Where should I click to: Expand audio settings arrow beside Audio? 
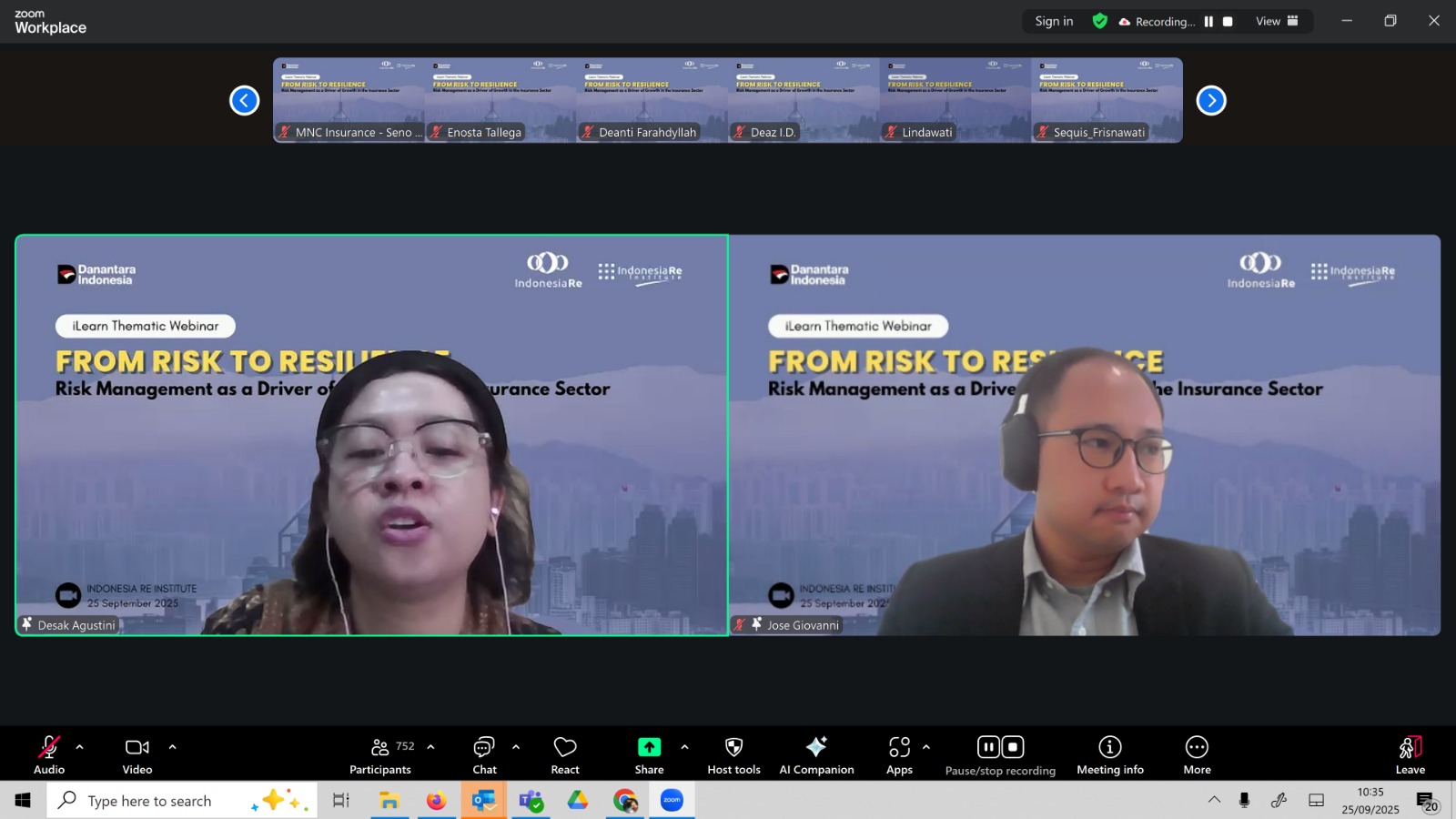click(x=80, y=747)
